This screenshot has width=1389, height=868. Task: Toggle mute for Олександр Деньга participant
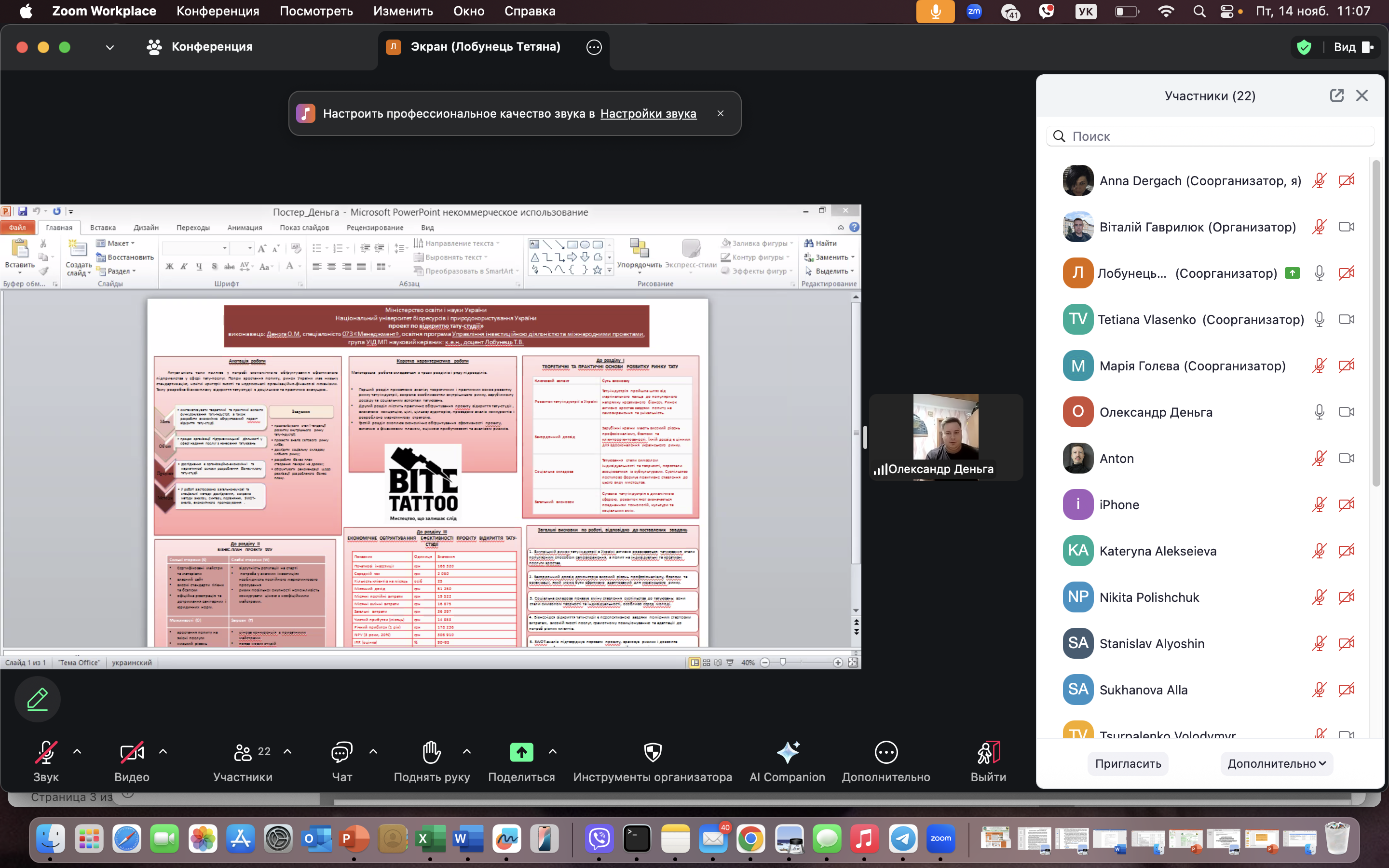(1319, 412)
